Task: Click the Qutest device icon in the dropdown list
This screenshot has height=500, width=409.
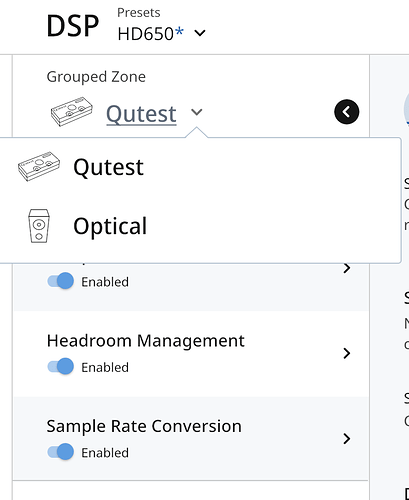Action: [x=39, y=166]
